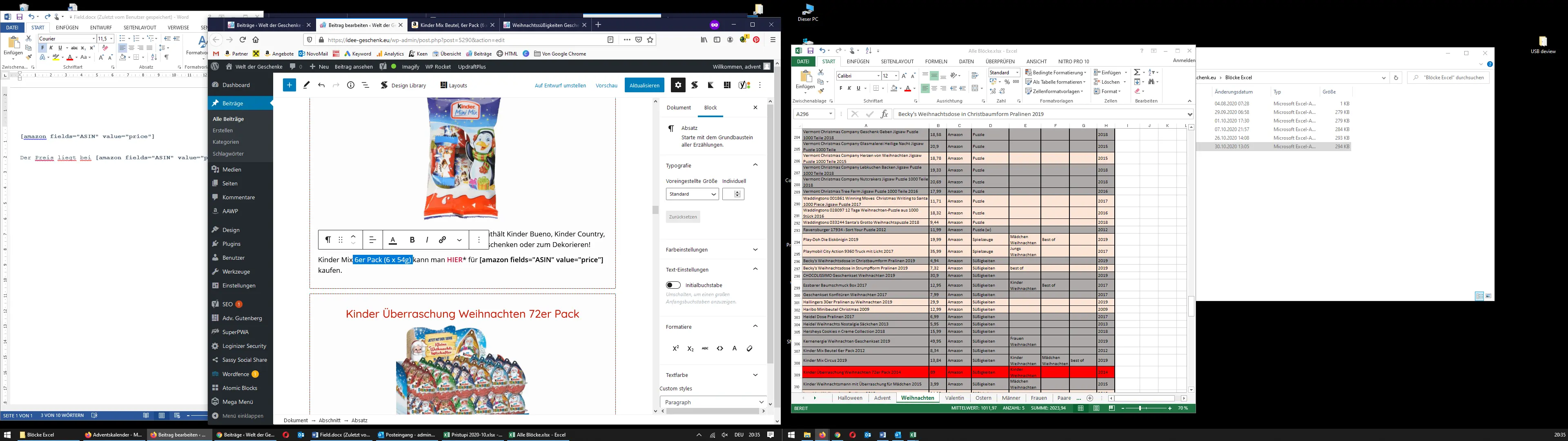
Task: Click the Firefox URL address field
Action: click(465, 40)
